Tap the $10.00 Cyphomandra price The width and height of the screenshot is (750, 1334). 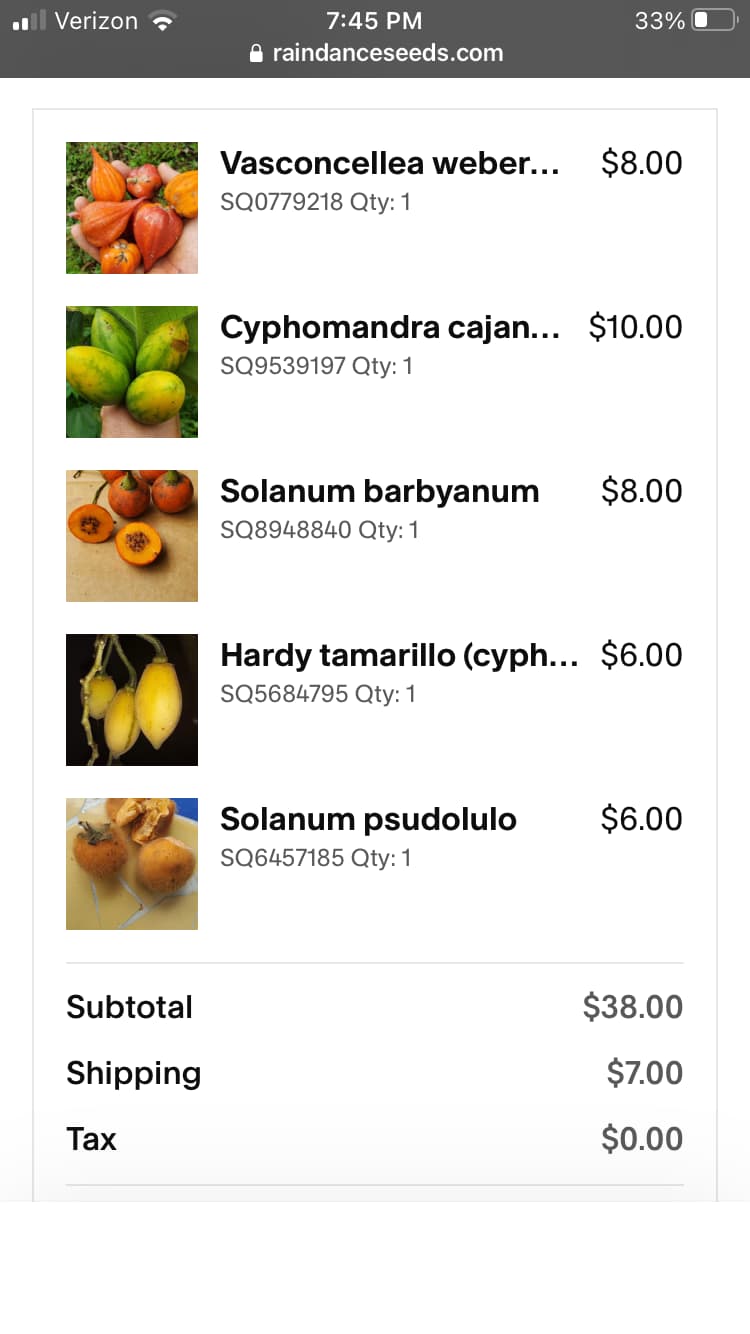pyautogui.click(x=635, y=327)
